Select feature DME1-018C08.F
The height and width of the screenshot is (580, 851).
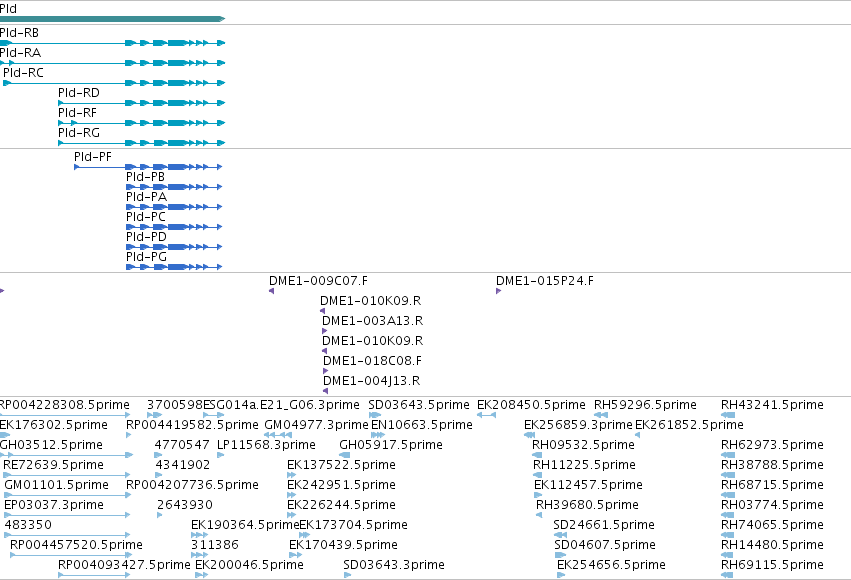coord(372,361)
